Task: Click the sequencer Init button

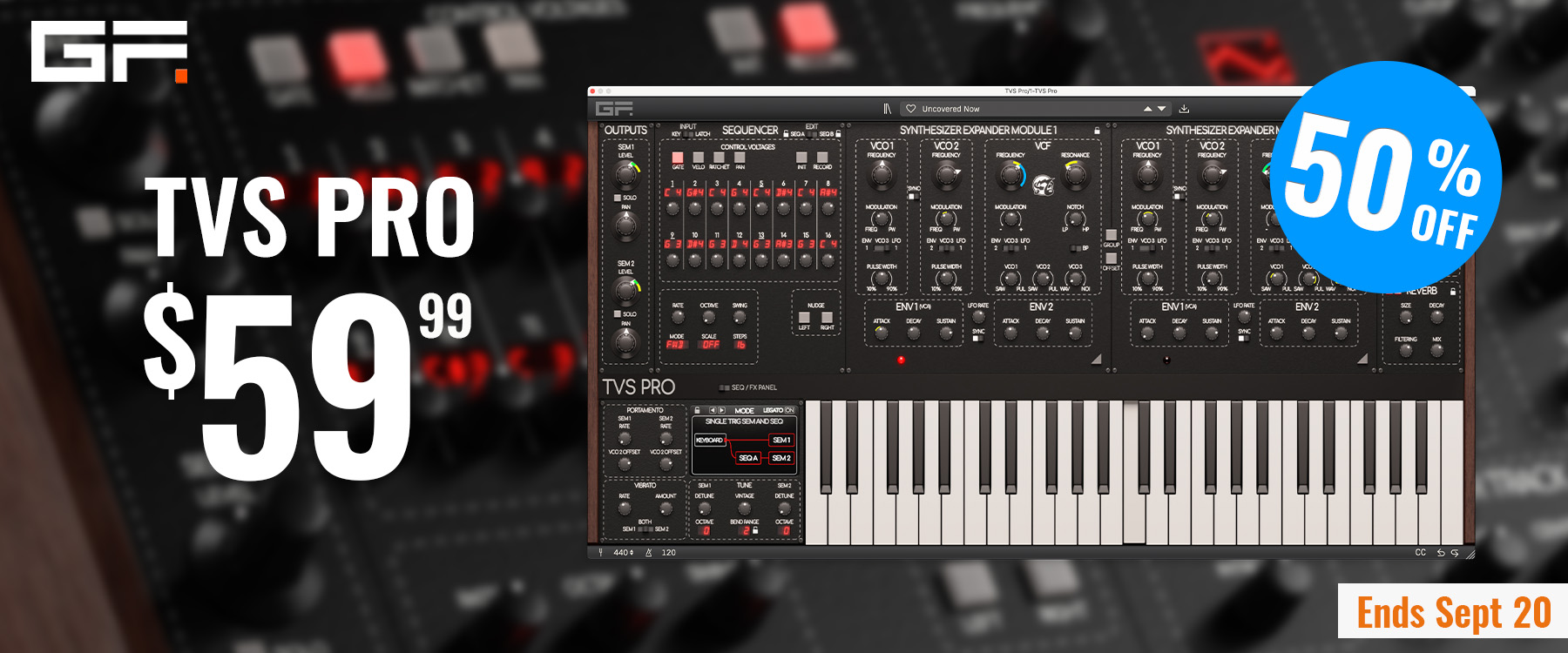Action: [801, 157]
